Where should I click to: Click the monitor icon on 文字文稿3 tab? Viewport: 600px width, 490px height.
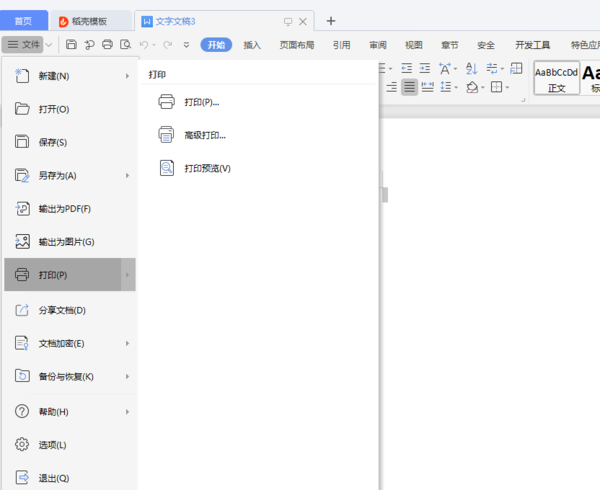288,22
